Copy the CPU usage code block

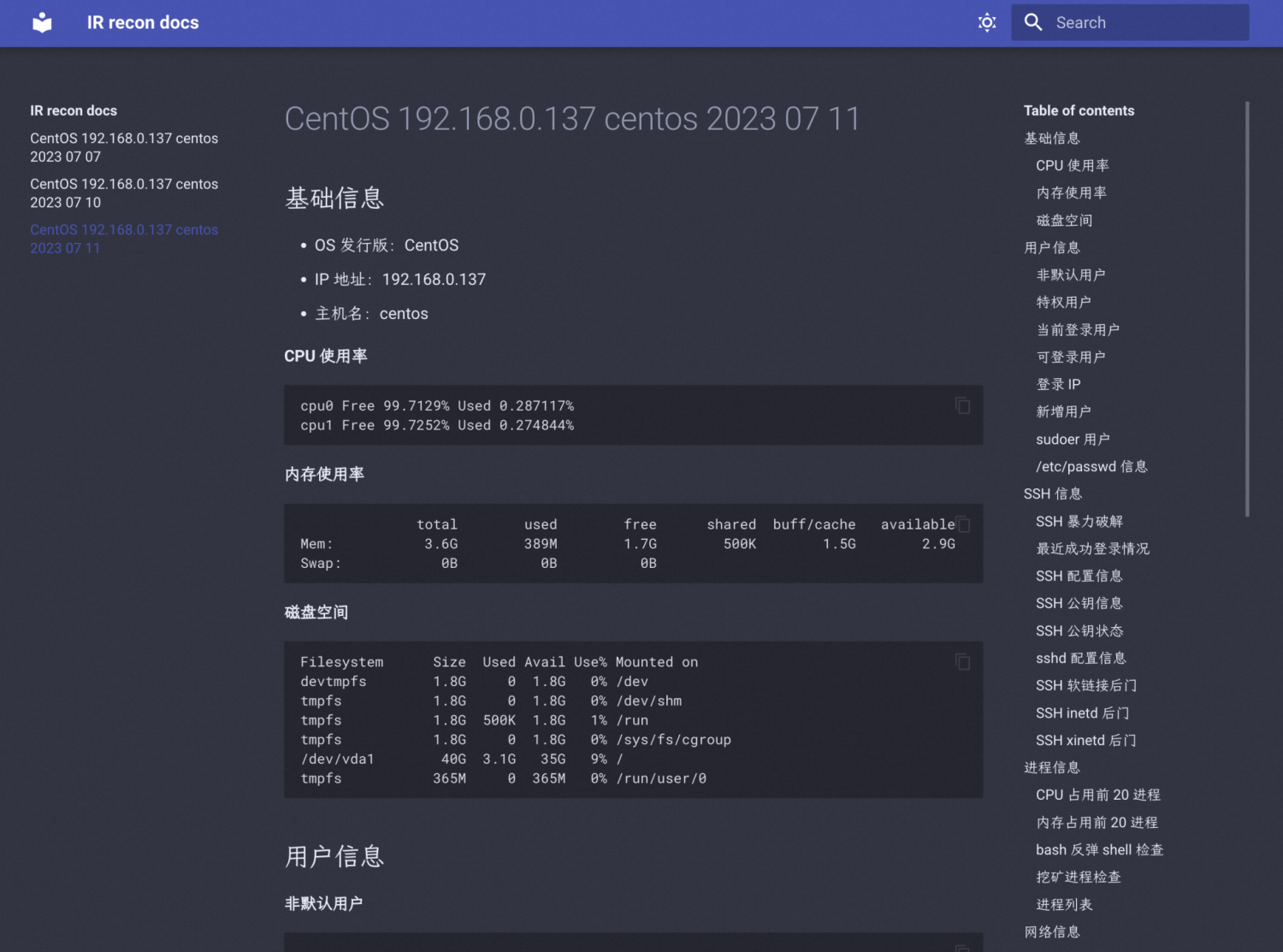coord(963,405)
